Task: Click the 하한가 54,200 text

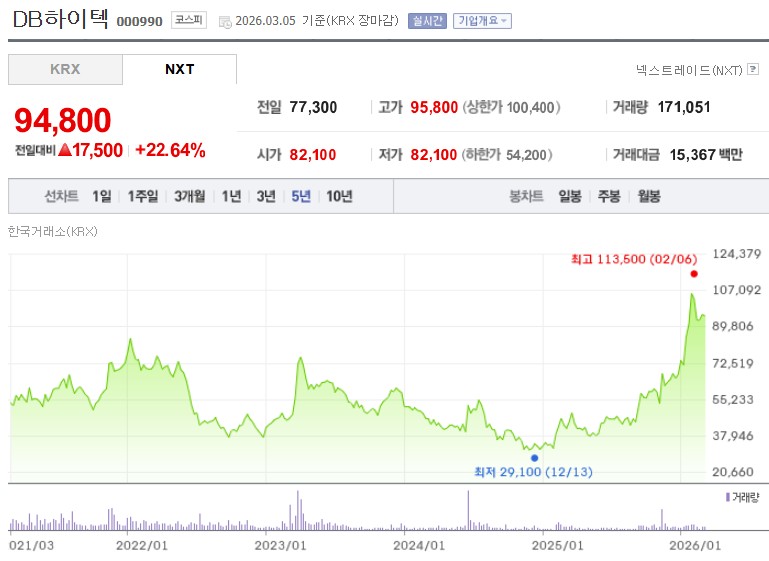Action: click(x=507, y=154)
